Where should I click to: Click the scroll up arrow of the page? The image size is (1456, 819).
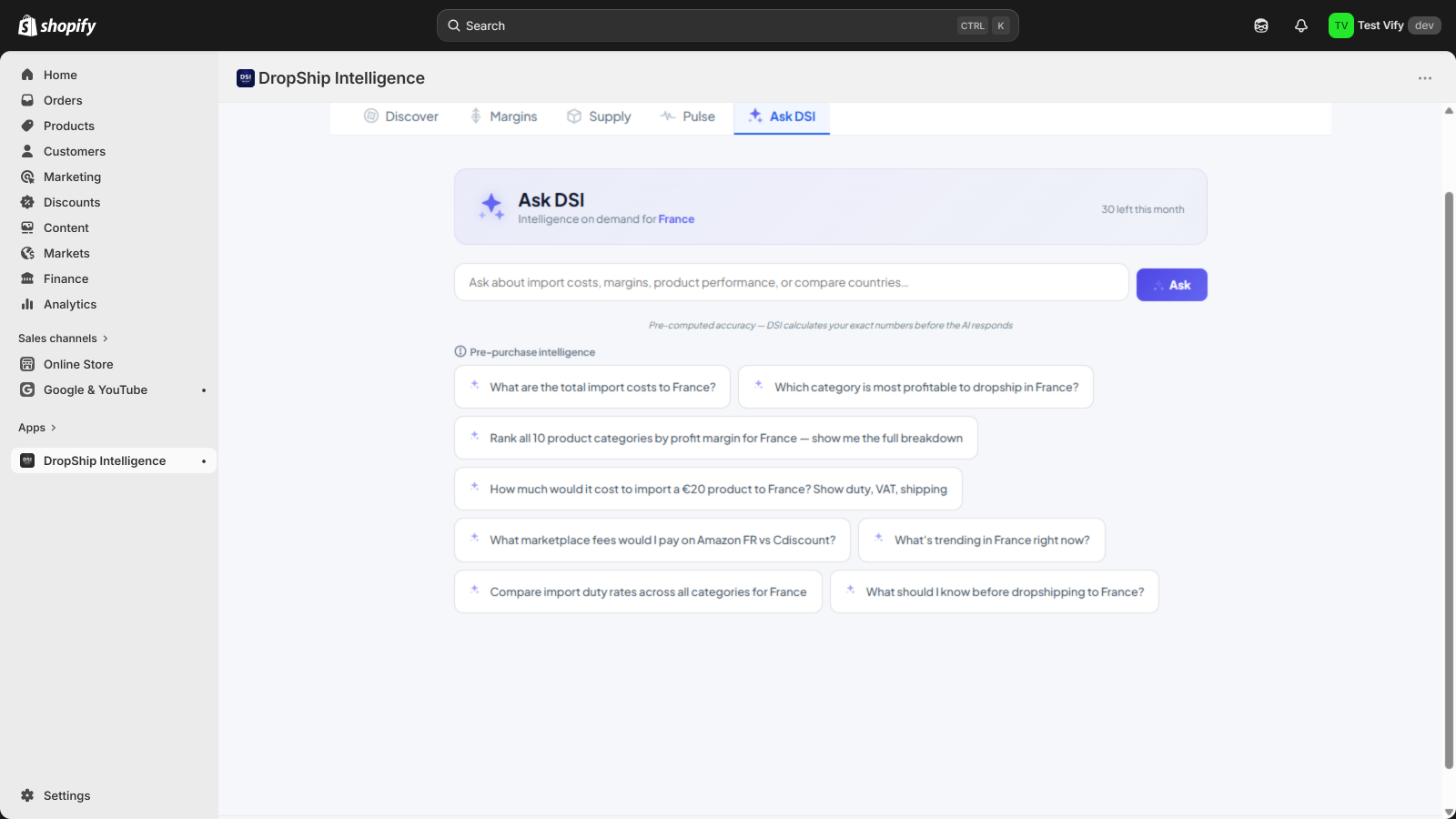point(1449,111)
